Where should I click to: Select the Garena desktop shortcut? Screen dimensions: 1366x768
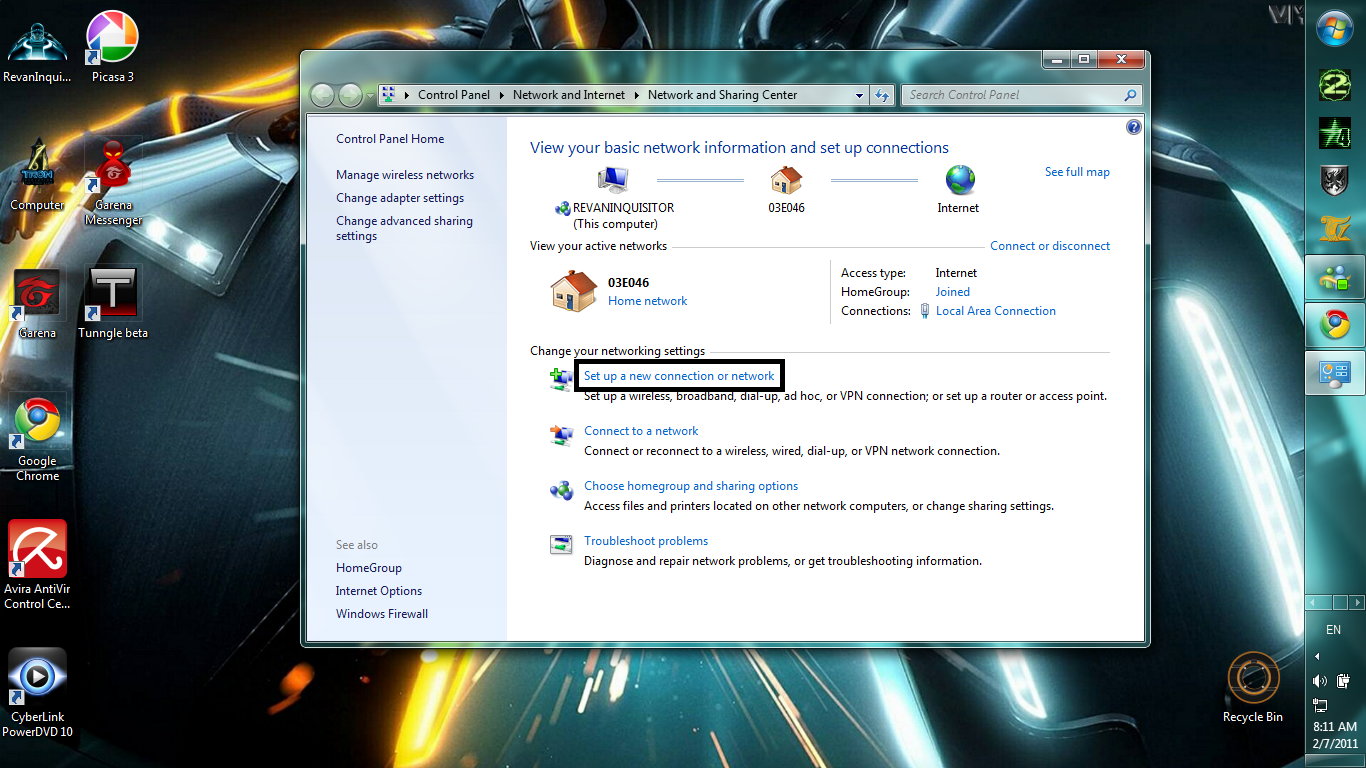[37, 303]
